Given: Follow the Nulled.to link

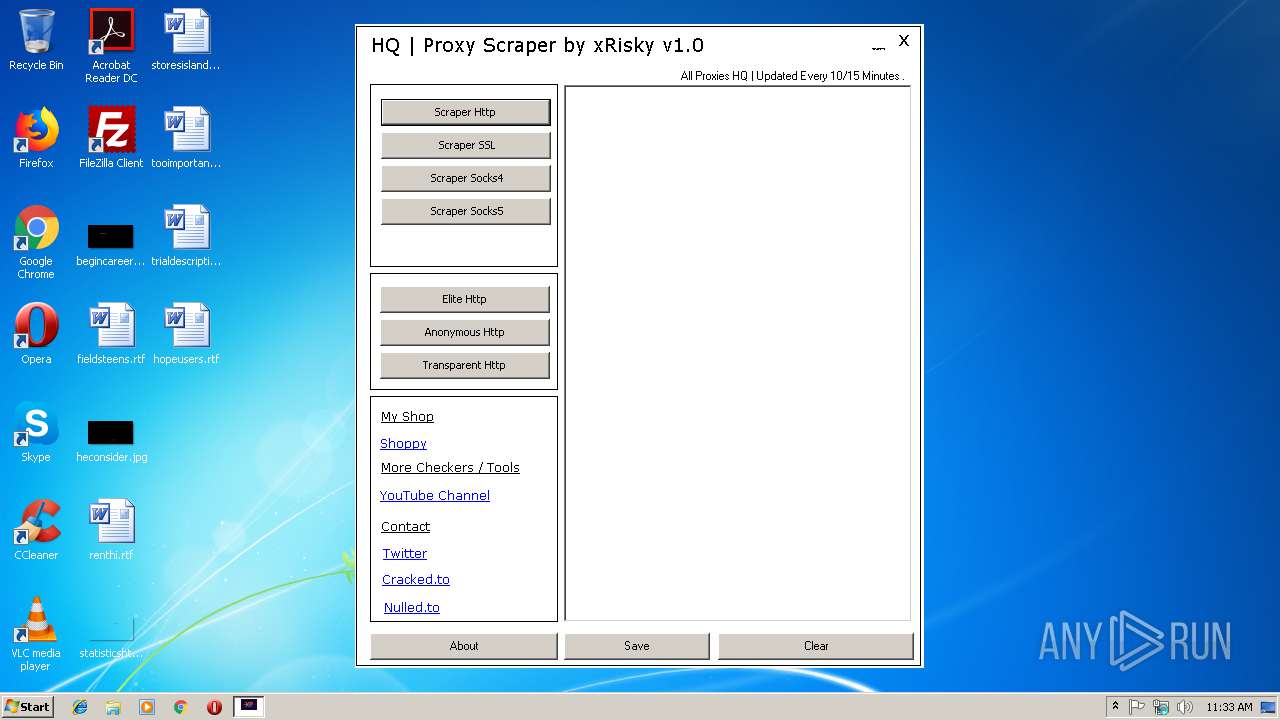Looking at the screenshot, I should point(412,607).
